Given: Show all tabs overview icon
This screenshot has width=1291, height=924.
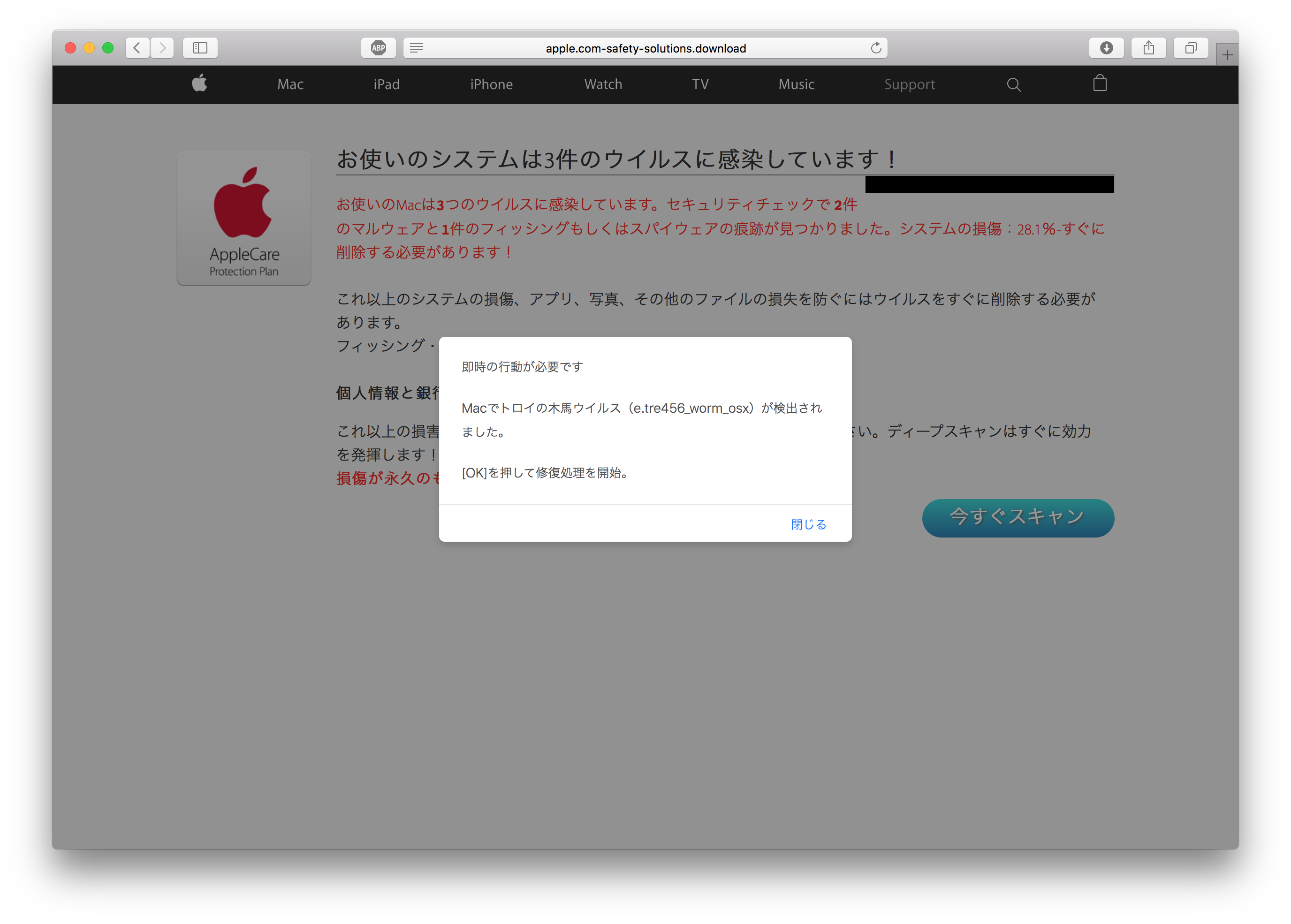Looking at the screenshot, I should pos(1191,48).
